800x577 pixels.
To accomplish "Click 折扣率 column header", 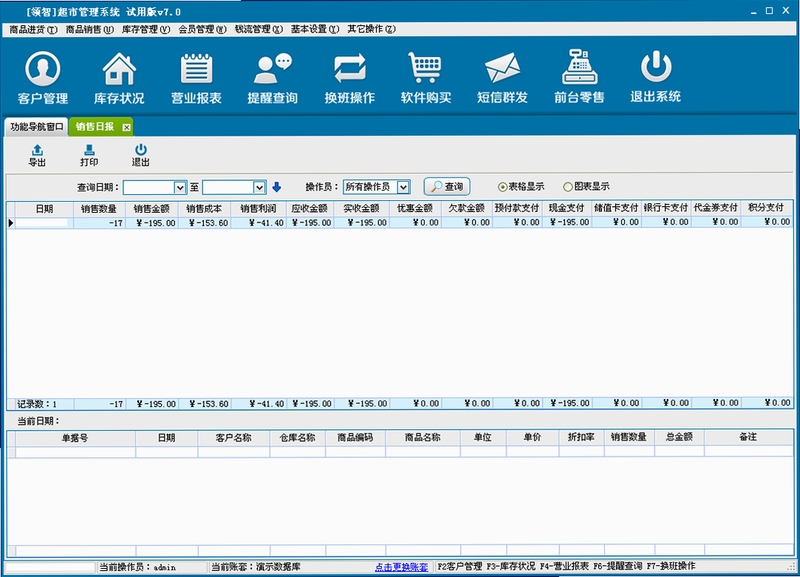I will [x=581, y=438].
